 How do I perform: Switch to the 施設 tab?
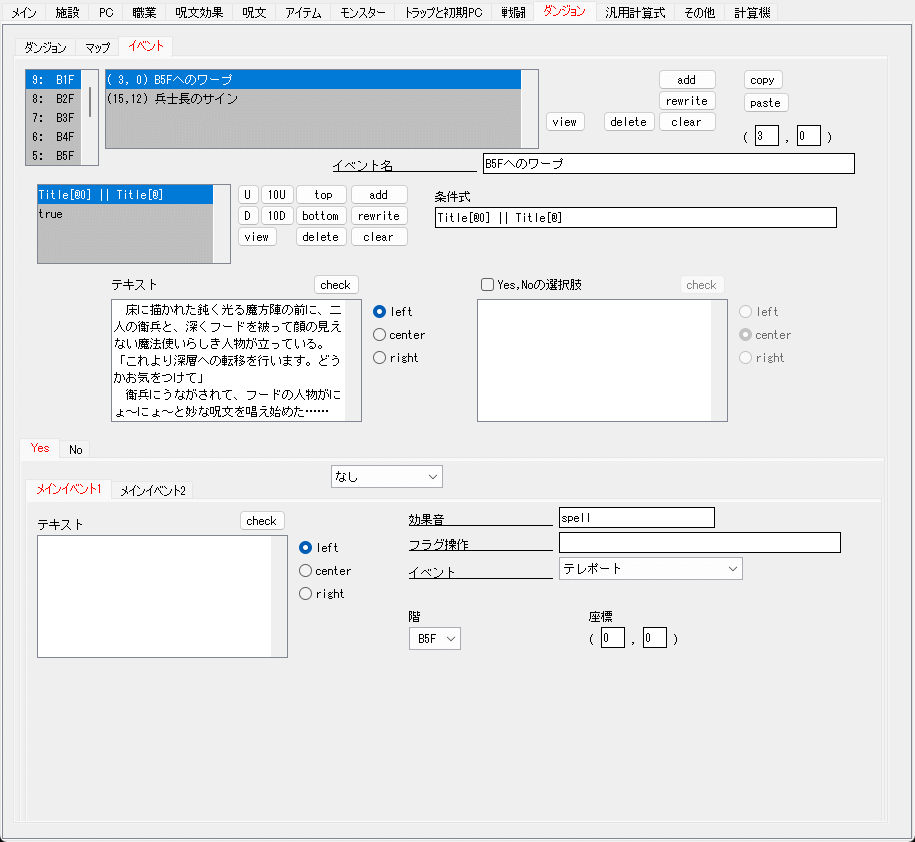click(x=67, y=12)
